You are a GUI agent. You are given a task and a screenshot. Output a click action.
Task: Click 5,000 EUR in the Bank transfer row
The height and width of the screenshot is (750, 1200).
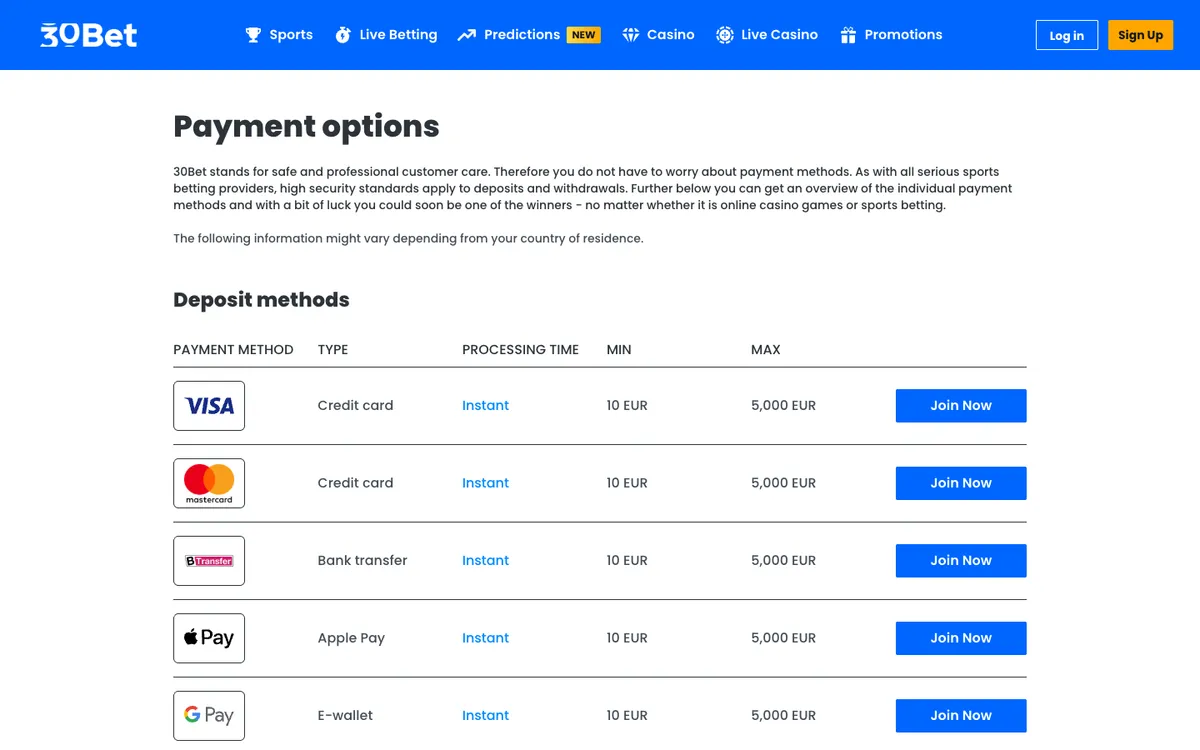coord(783,561)
